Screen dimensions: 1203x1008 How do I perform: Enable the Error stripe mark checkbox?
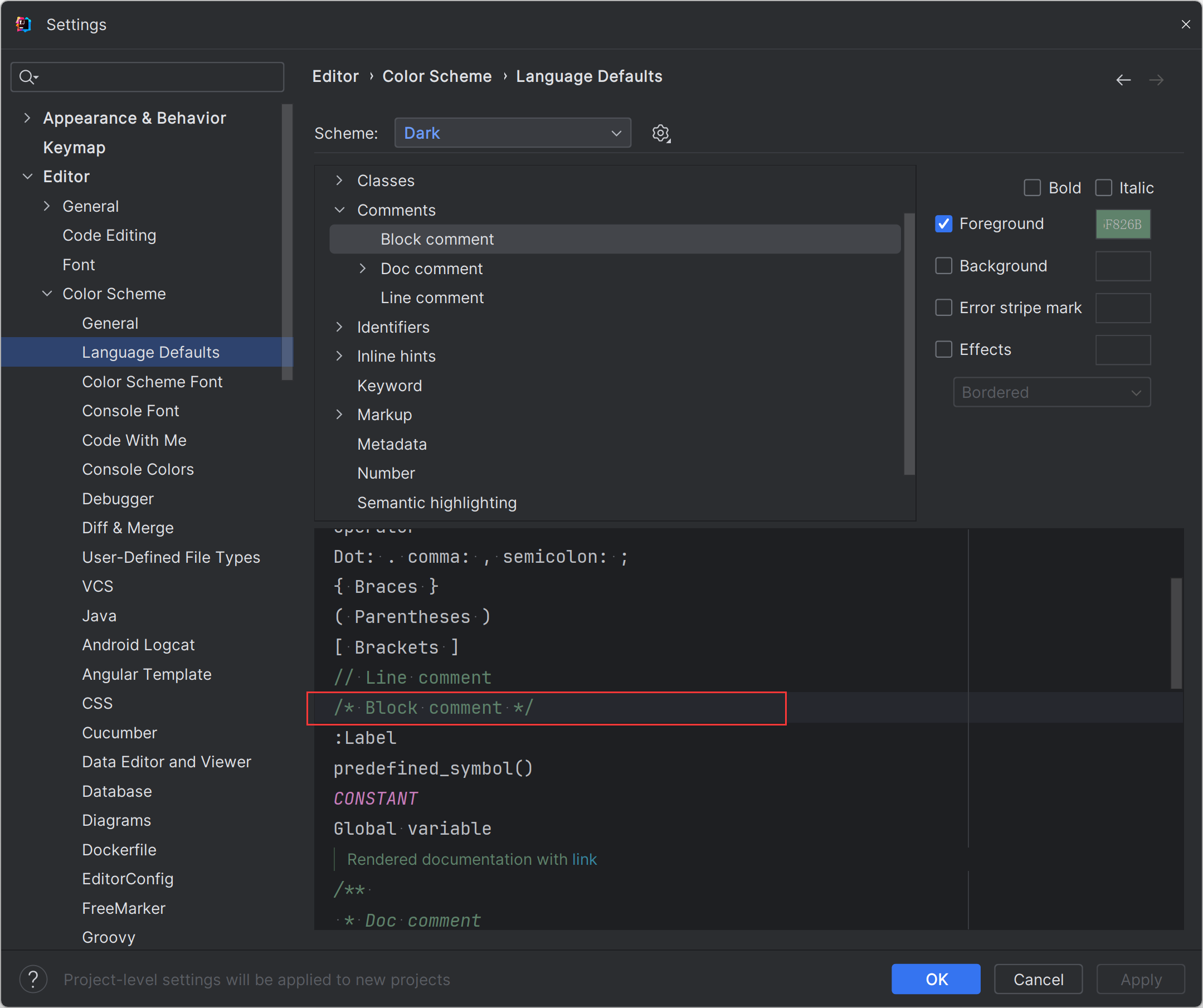(x=943, y=308)
